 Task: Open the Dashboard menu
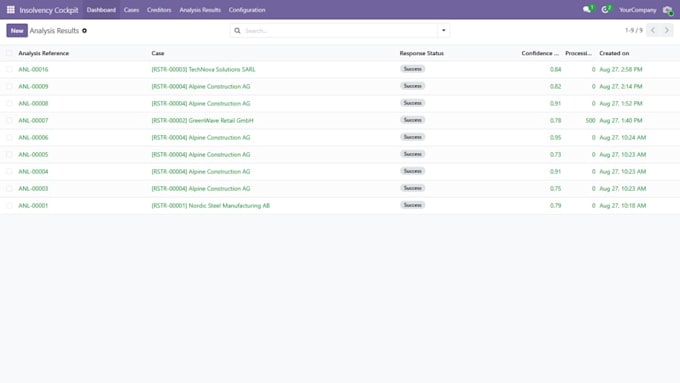[x=101, y=10]
